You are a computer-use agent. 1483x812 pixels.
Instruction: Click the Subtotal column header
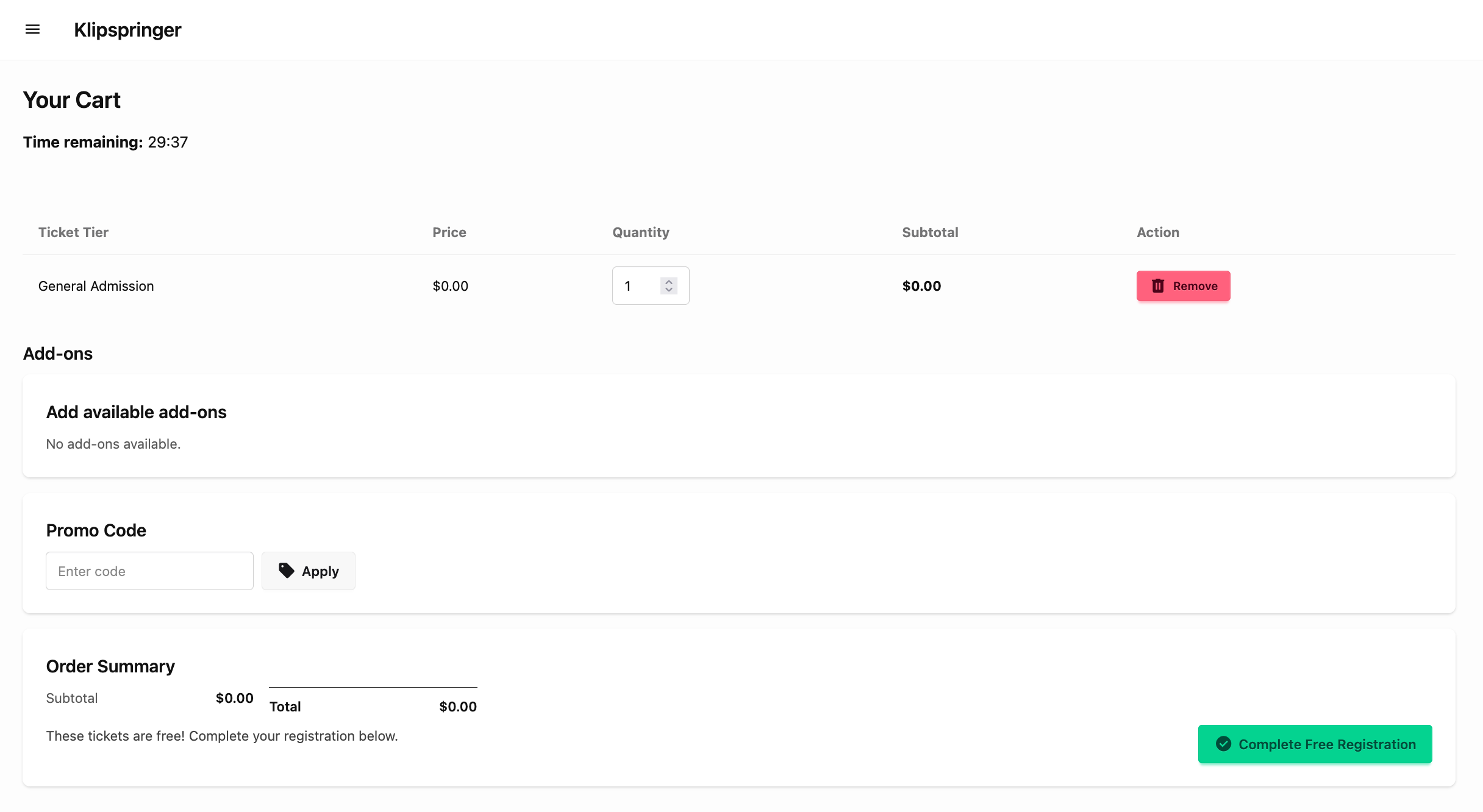point(930,232)
